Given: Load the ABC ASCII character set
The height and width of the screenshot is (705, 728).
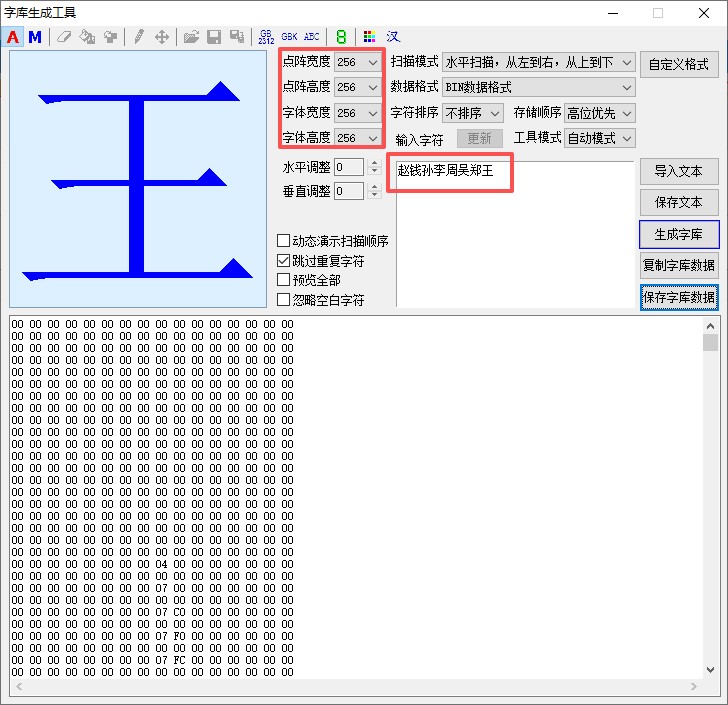Looking at the screenshot, I should [312, 37].
